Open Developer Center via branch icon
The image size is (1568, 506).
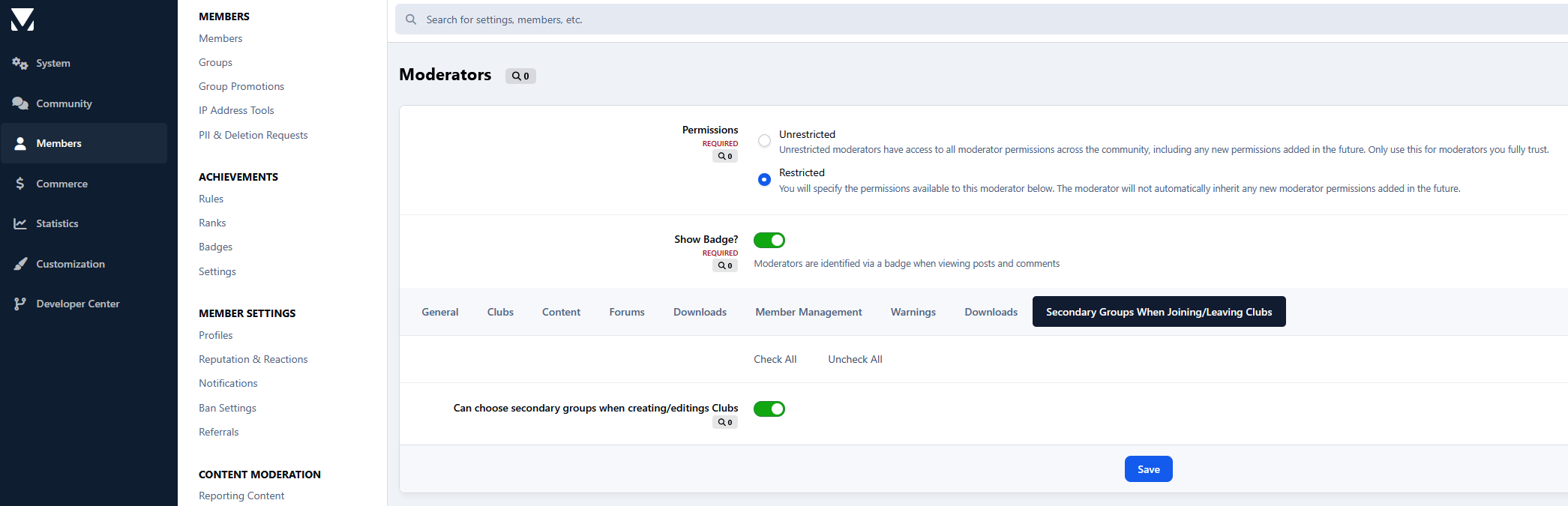coord(20,304)
